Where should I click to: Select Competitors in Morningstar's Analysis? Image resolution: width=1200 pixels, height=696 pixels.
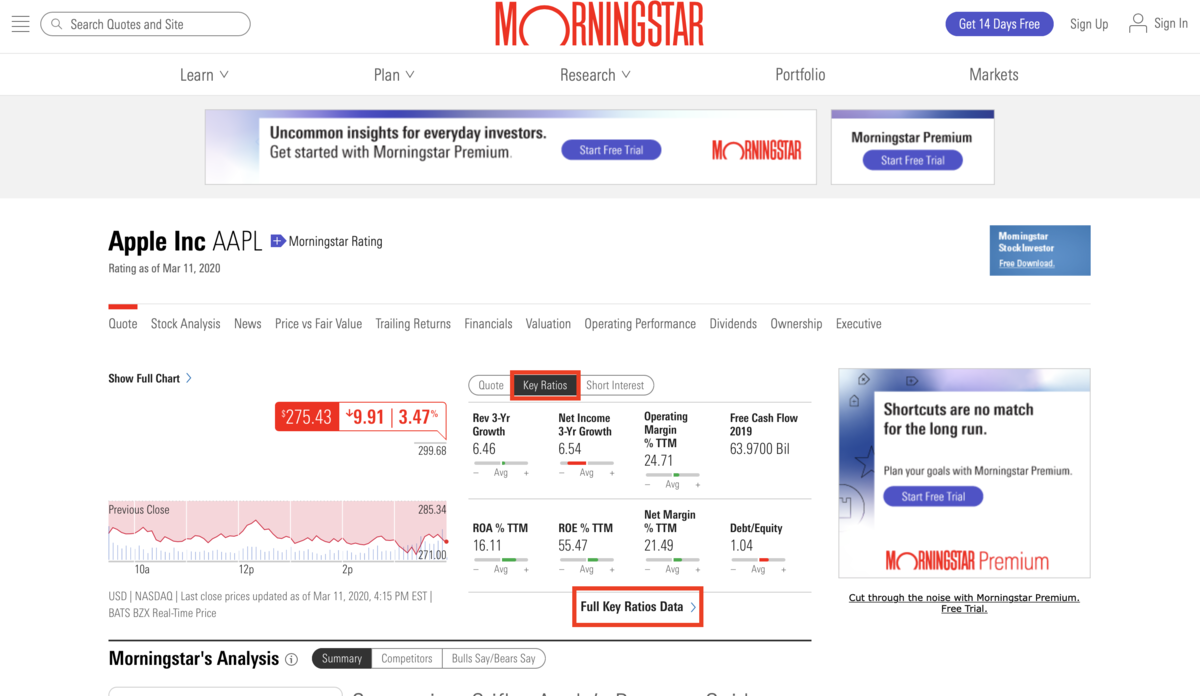pos(406,659)
